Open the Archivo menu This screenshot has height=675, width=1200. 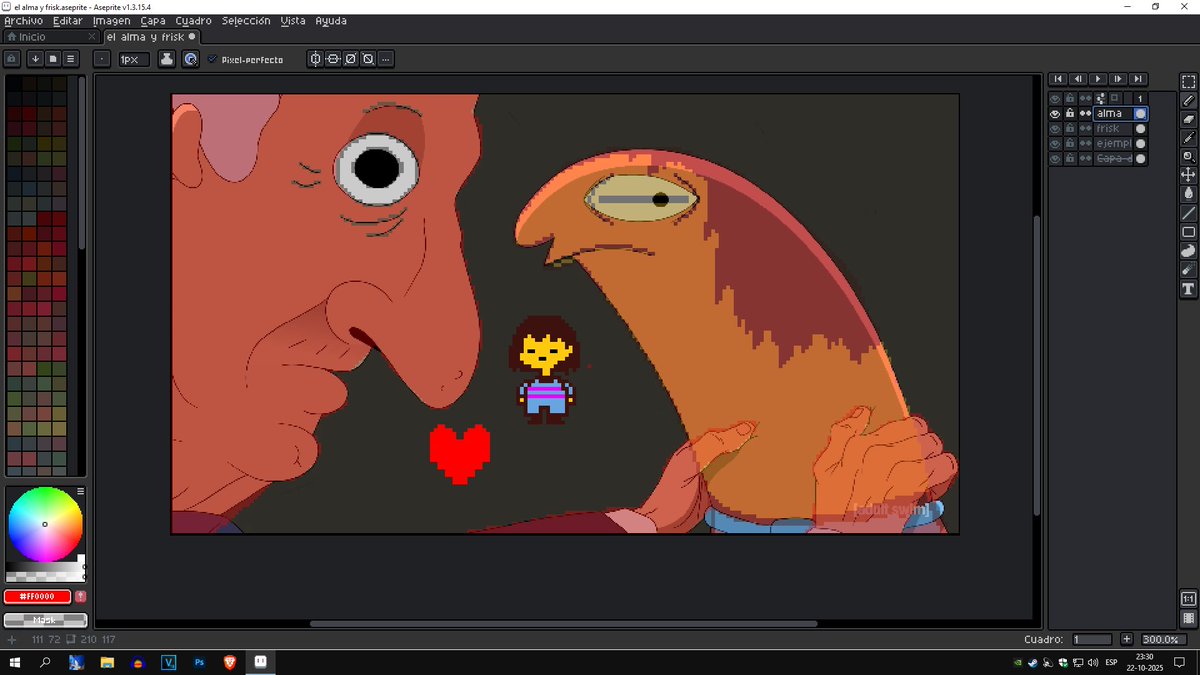click(24, 21)
